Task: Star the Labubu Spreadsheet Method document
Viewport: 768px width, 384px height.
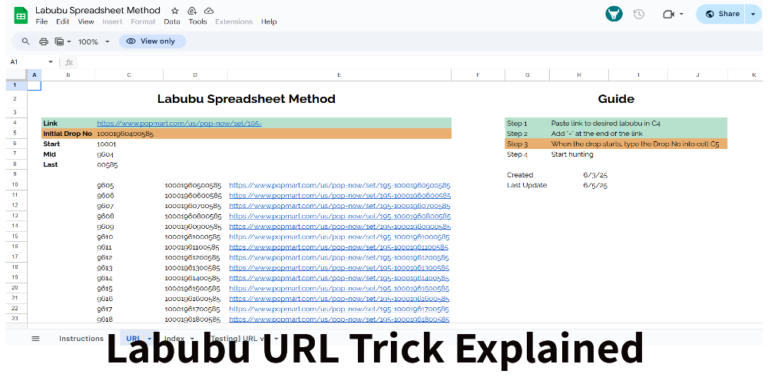Action: point(175,10)
